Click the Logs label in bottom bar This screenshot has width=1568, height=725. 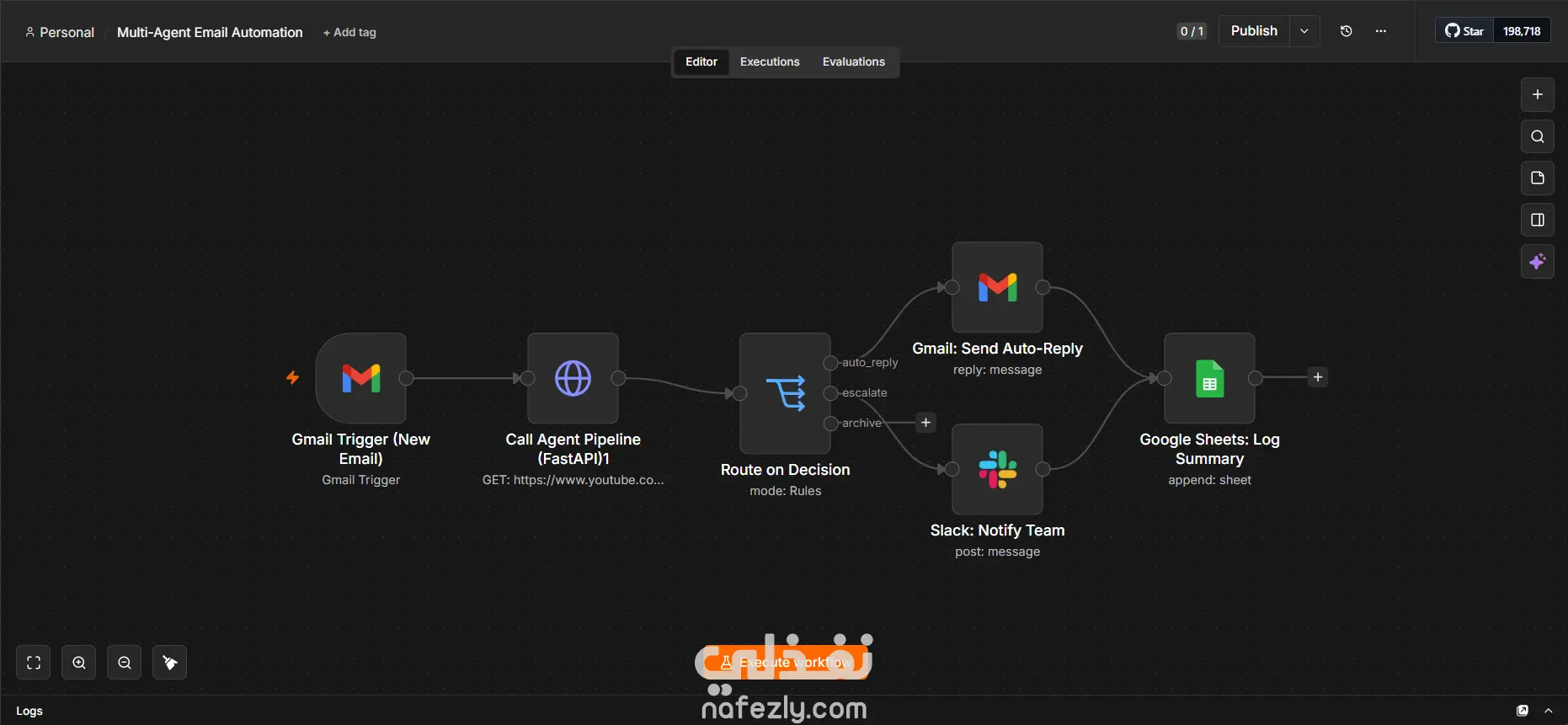(29, 711)
